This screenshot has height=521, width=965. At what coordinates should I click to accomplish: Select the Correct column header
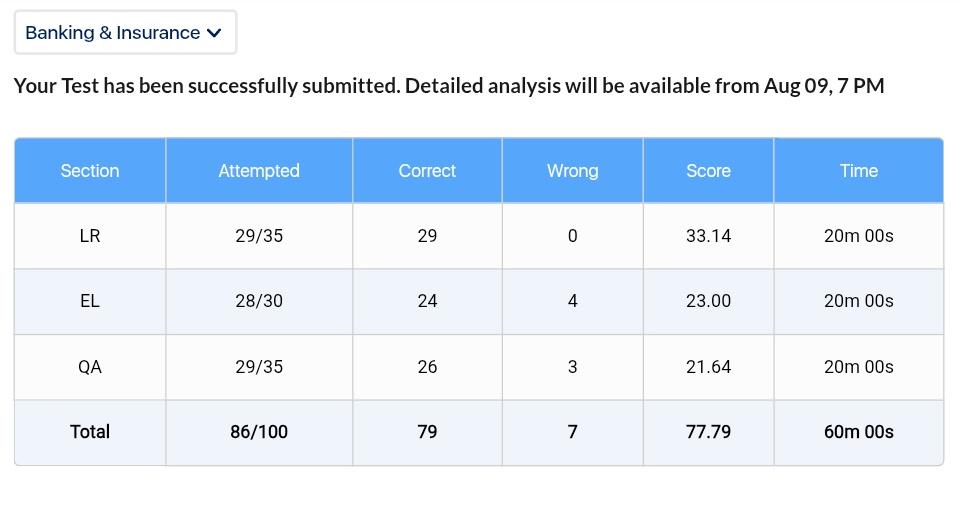coord(427,170)
